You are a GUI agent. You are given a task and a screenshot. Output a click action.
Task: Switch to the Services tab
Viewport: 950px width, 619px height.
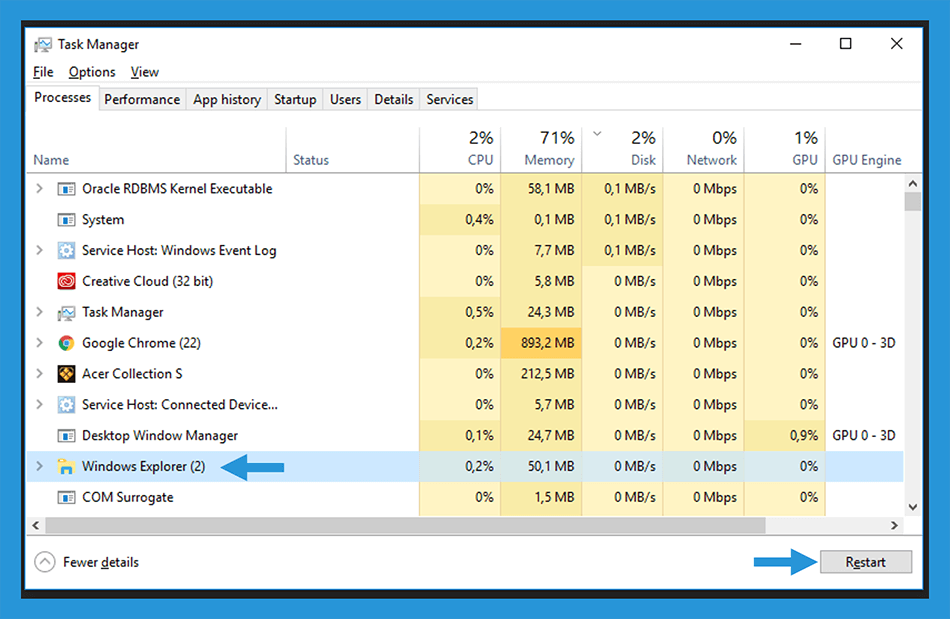(450, 99)
